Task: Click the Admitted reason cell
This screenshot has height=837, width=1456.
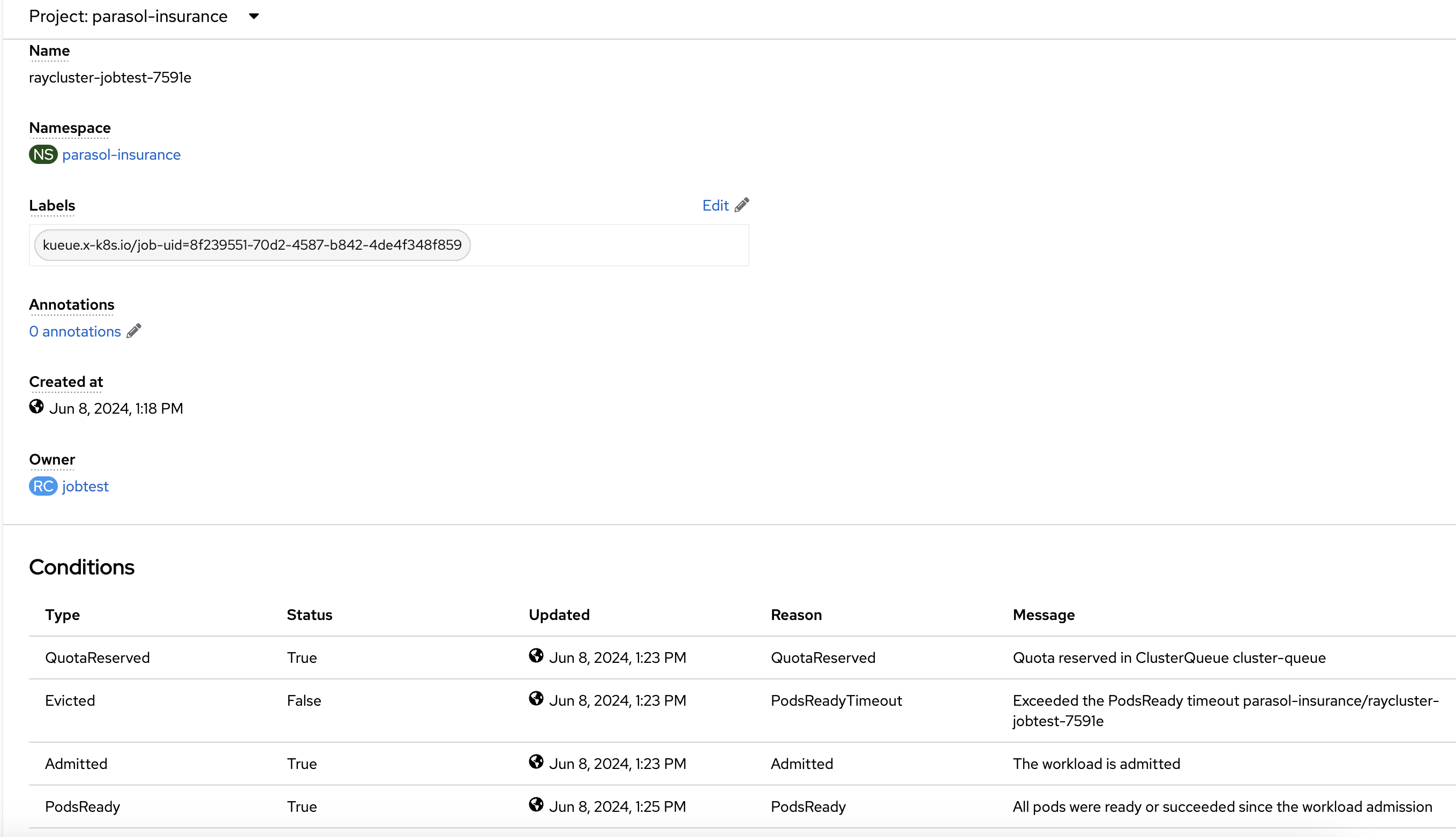Action: tap(801, 764)
